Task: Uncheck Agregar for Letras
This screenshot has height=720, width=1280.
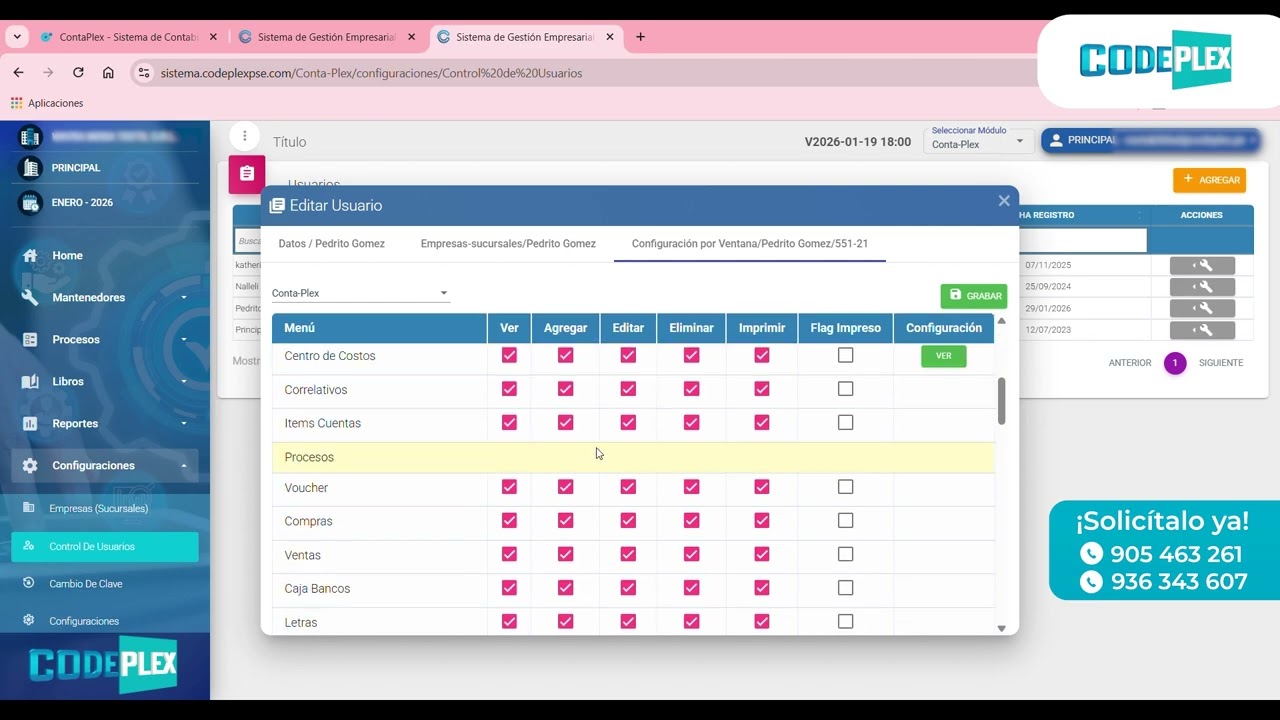Action: pos(565,622)
